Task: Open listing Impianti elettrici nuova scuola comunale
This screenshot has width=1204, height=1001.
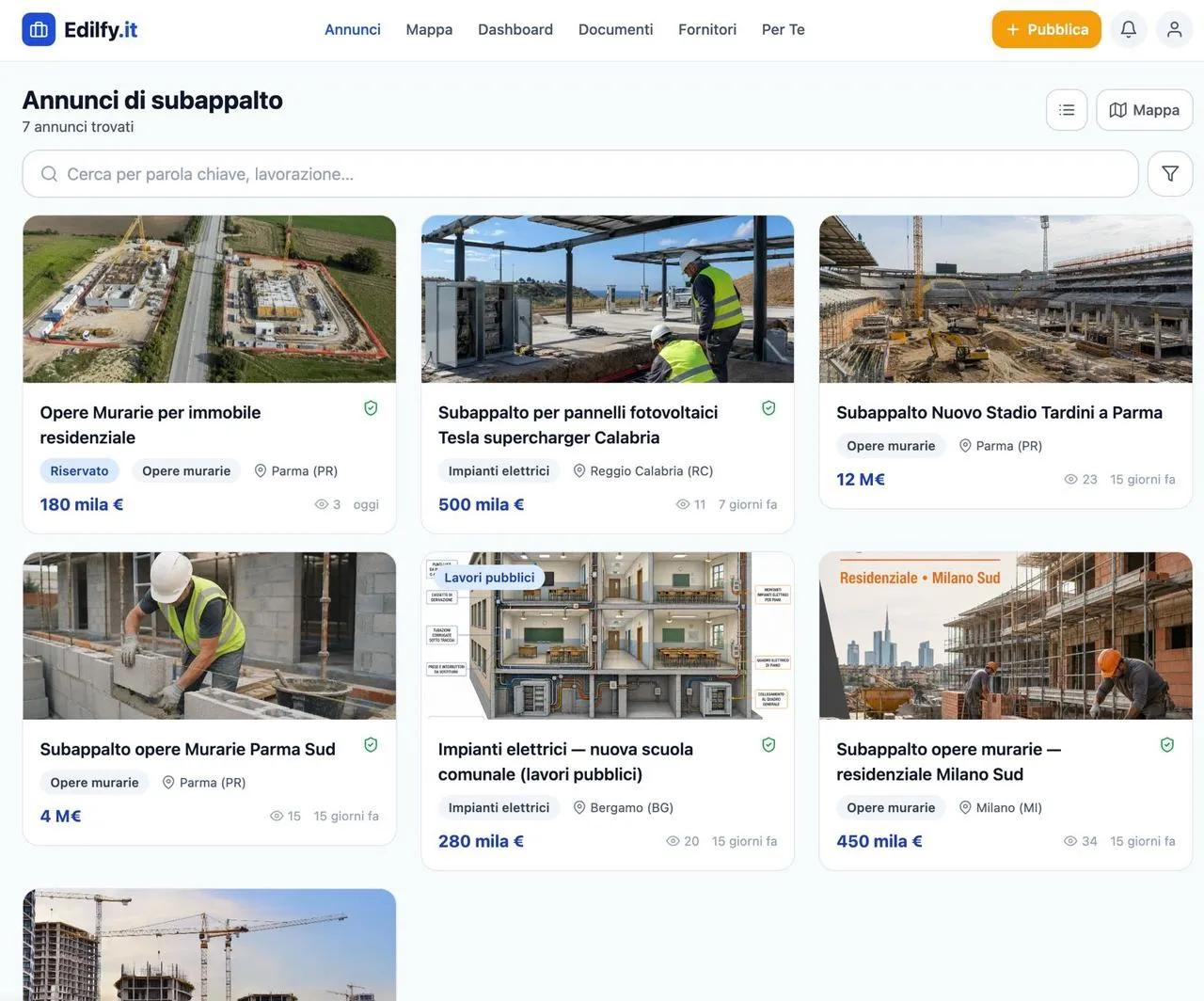Action: 565,761
